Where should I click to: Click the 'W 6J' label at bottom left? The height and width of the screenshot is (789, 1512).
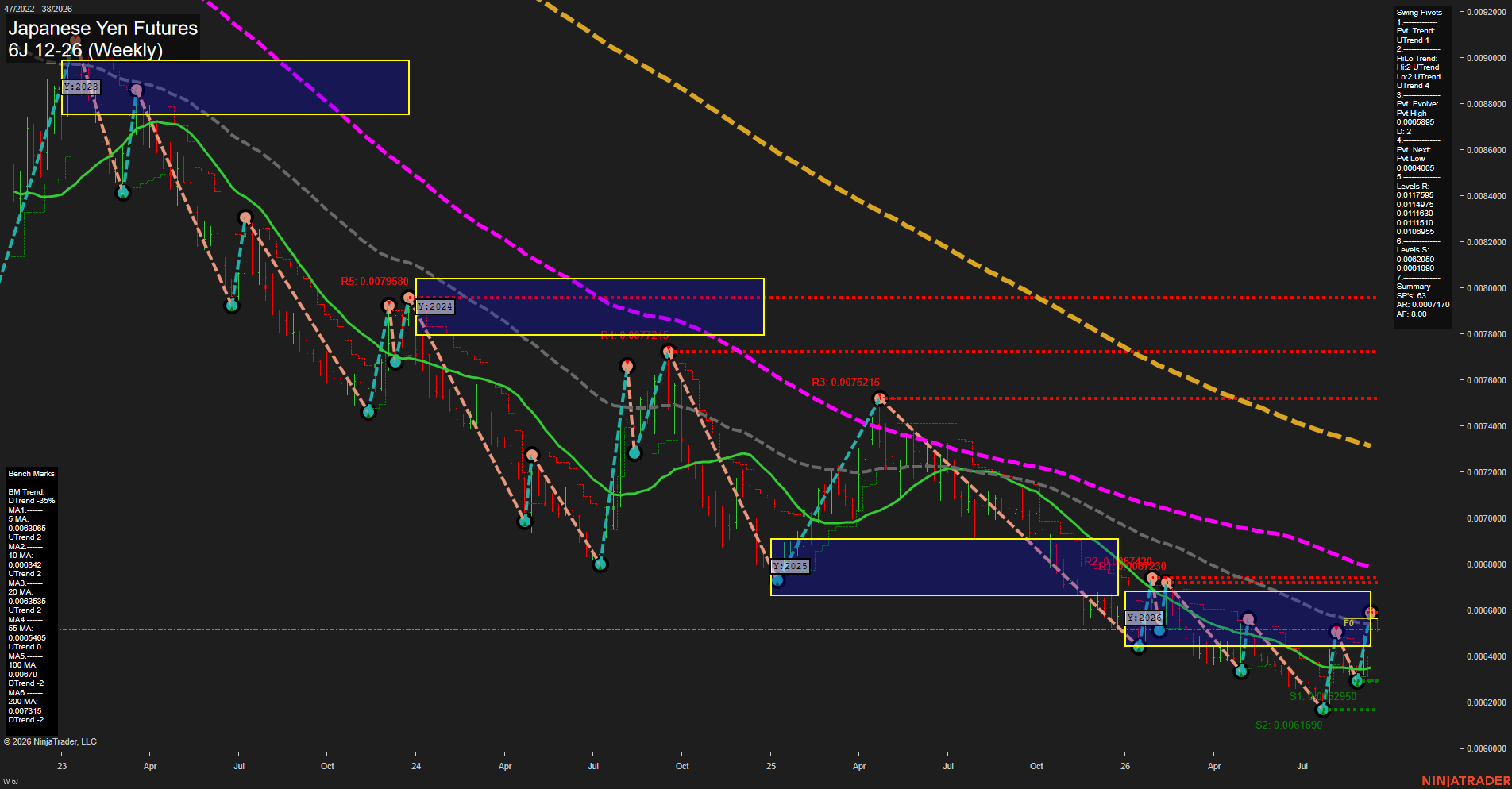pyautogui.click(x=10, y=782)
